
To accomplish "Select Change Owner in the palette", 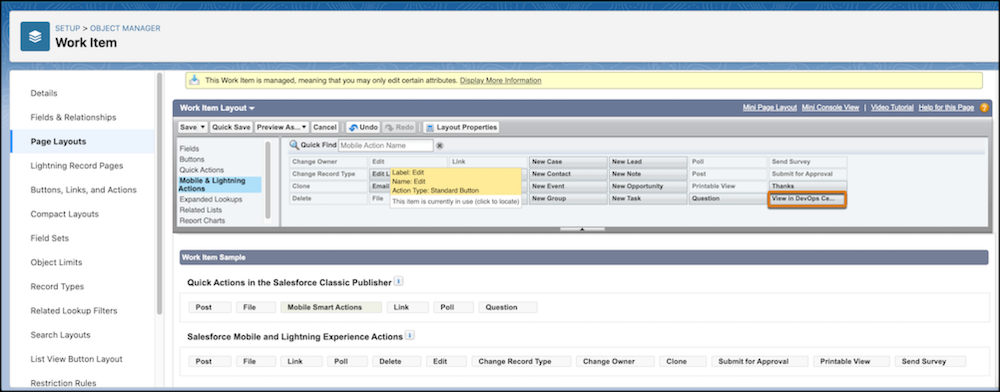I will coord(328,162).
